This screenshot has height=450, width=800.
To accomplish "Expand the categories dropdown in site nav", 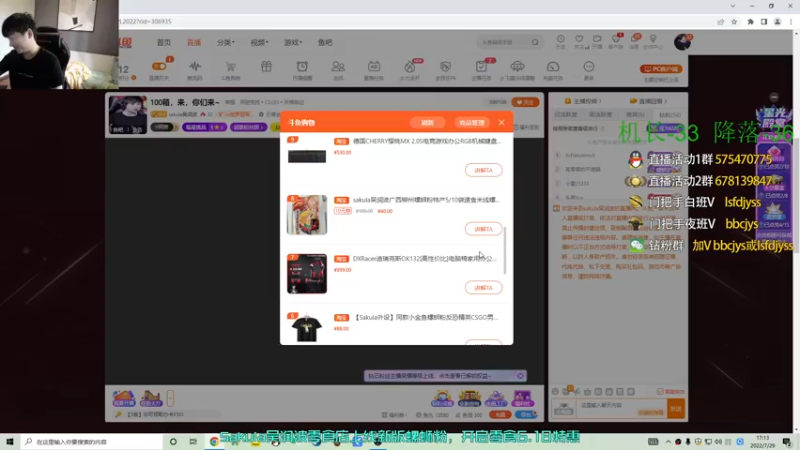I will click(225, 42).
